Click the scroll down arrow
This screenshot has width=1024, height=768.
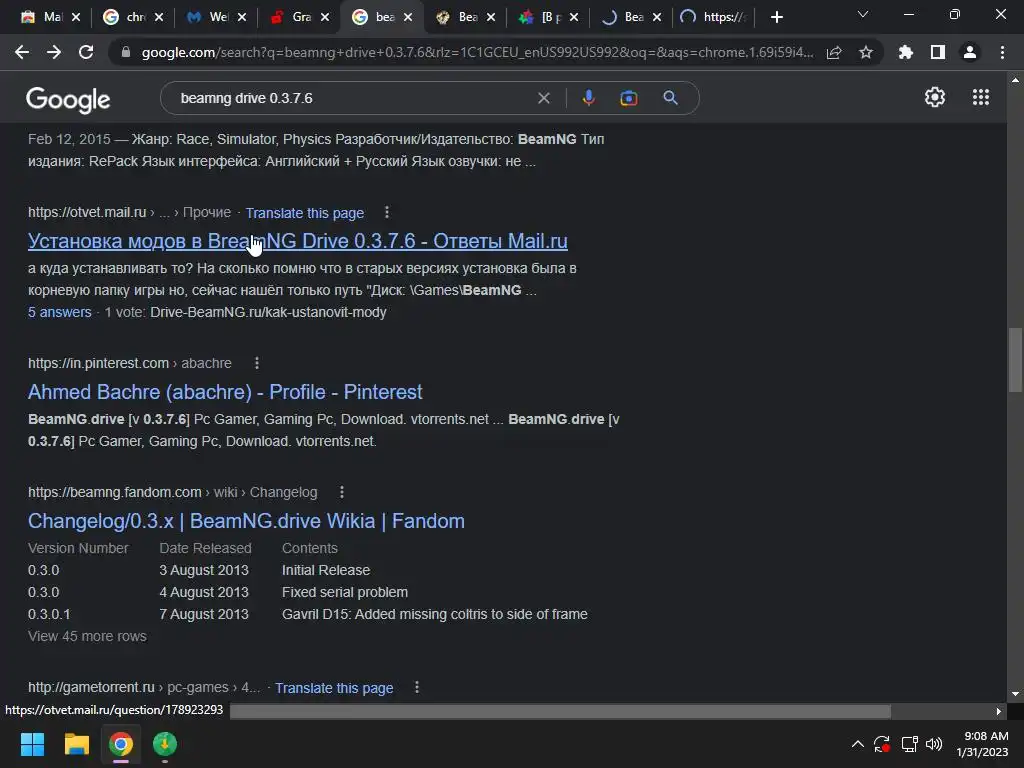pyautogui.click(x=1015, y=694)
